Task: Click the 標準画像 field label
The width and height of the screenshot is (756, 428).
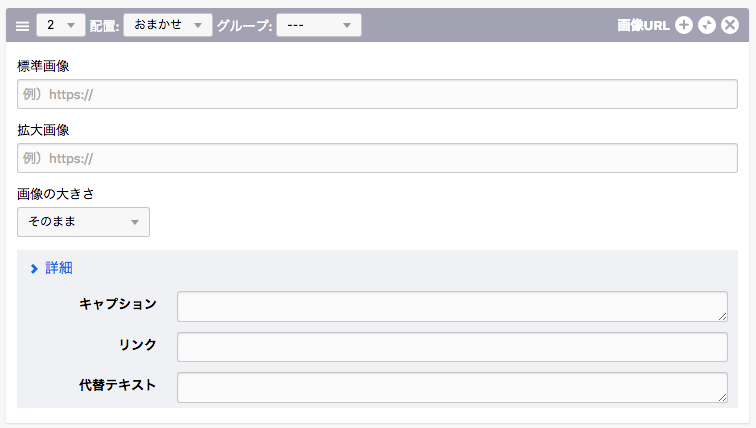Action: pos(43,66)
